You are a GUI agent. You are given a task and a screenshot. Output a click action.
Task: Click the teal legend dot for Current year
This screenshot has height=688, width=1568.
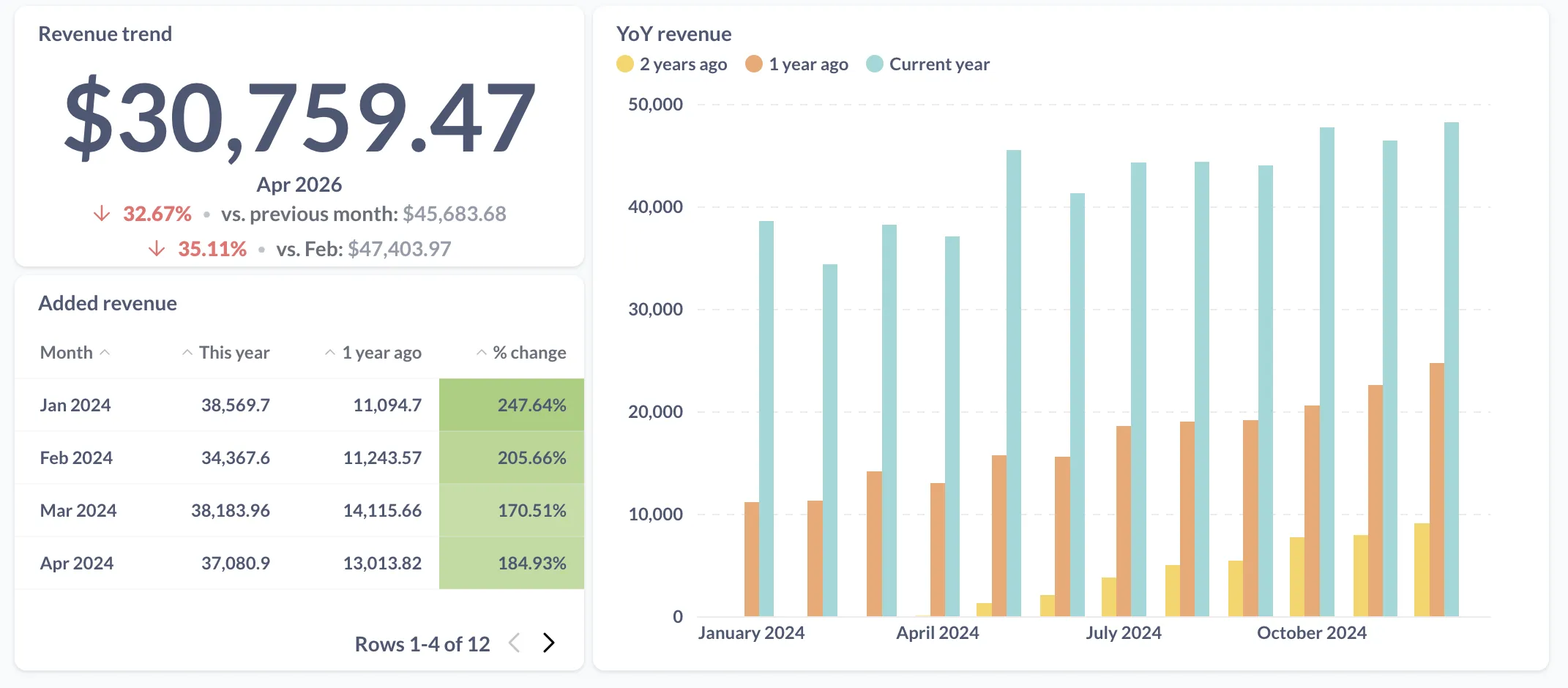pyautogui.click(x=875, y=64)
